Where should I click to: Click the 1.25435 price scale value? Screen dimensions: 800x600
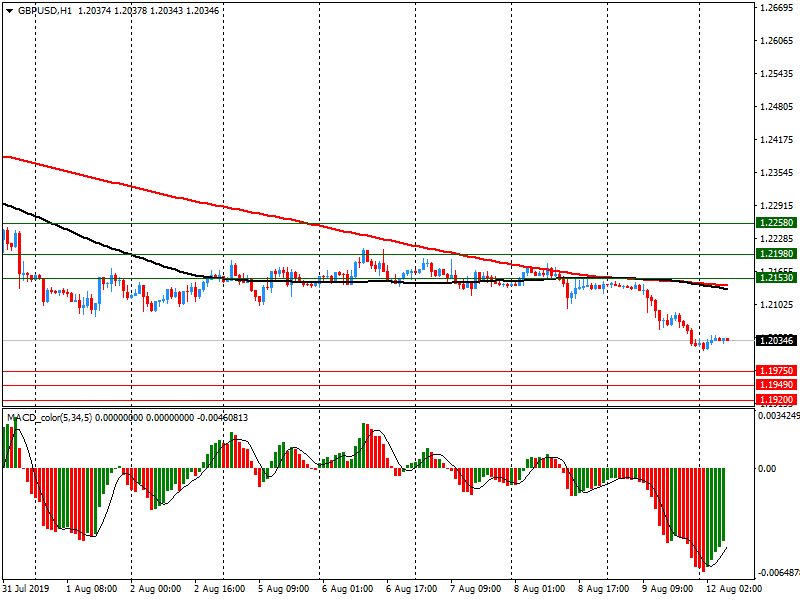click(777, 73)
